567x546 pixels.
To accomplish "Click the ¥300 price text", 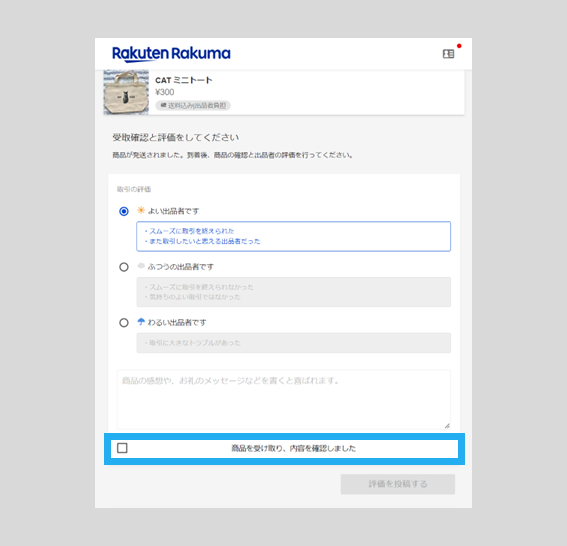I will click(x=165, y=92).
